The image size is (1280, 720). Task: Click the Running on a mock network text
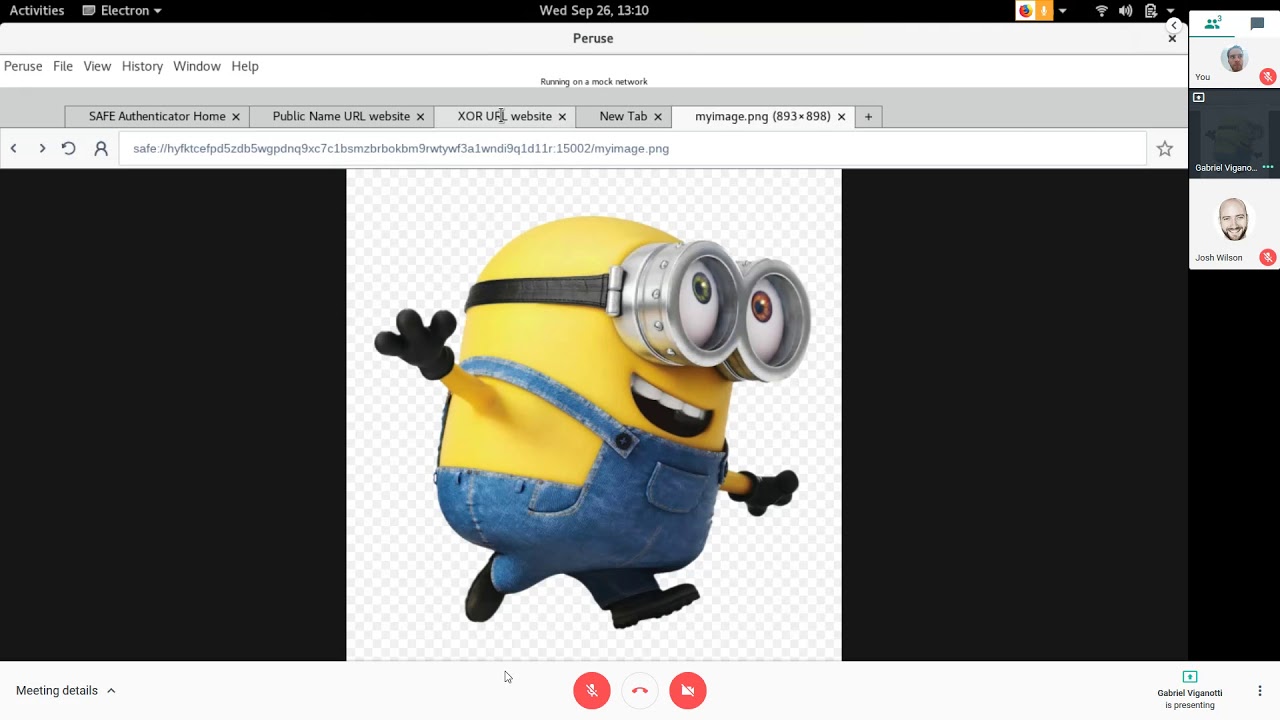pyautogui.click(x=594, y=82)
